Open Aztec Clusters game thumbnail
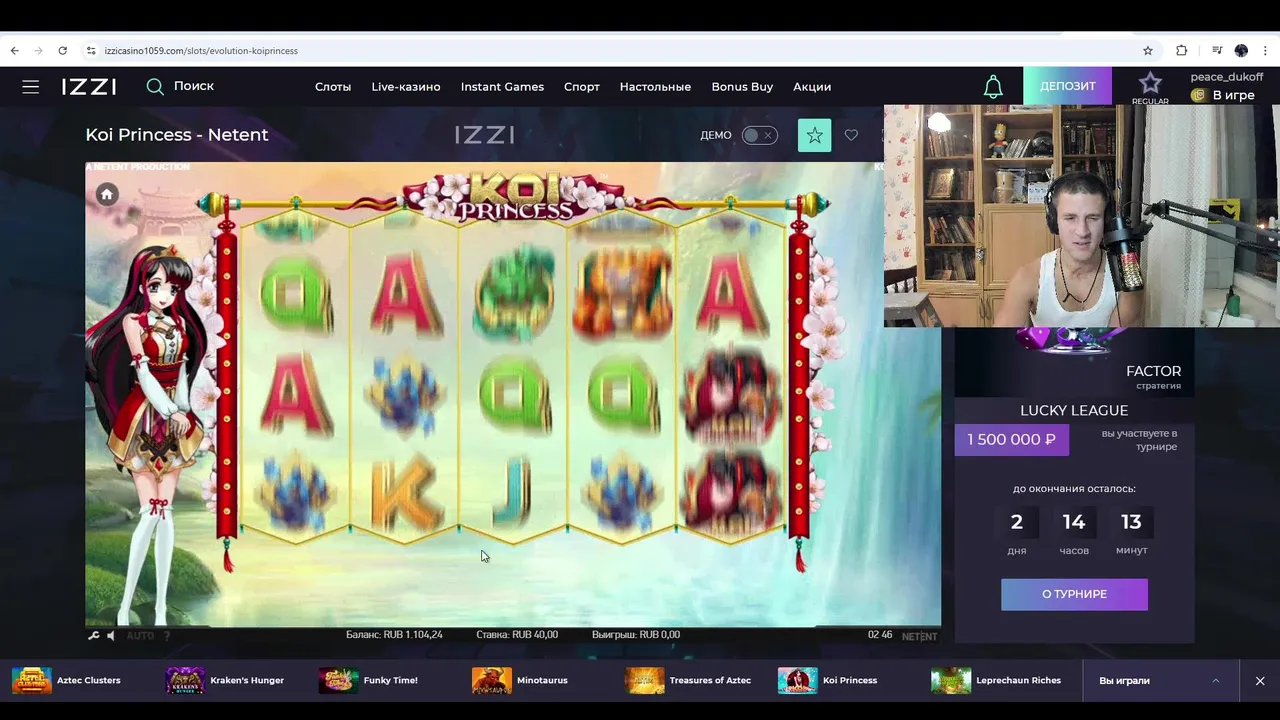 pyautogui.click(x=32, y=680)
